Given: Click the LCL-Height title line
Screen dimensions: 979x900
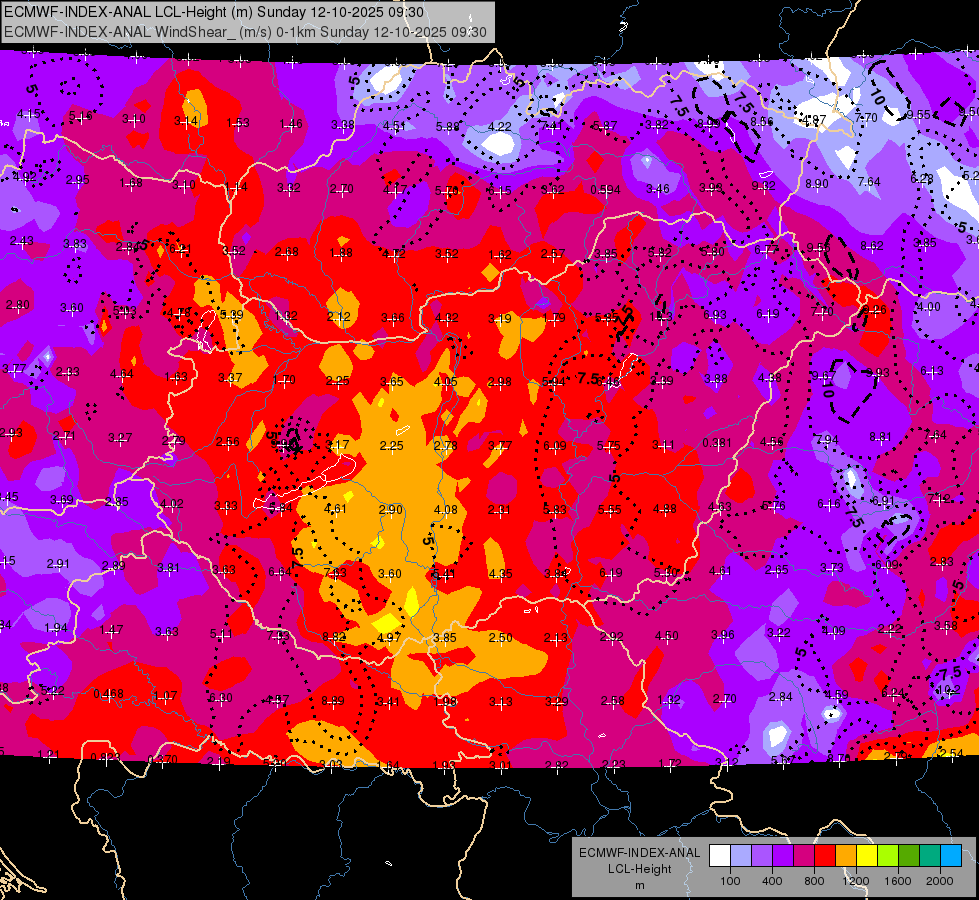Looking at the screenshot, I should coord(214,12).
